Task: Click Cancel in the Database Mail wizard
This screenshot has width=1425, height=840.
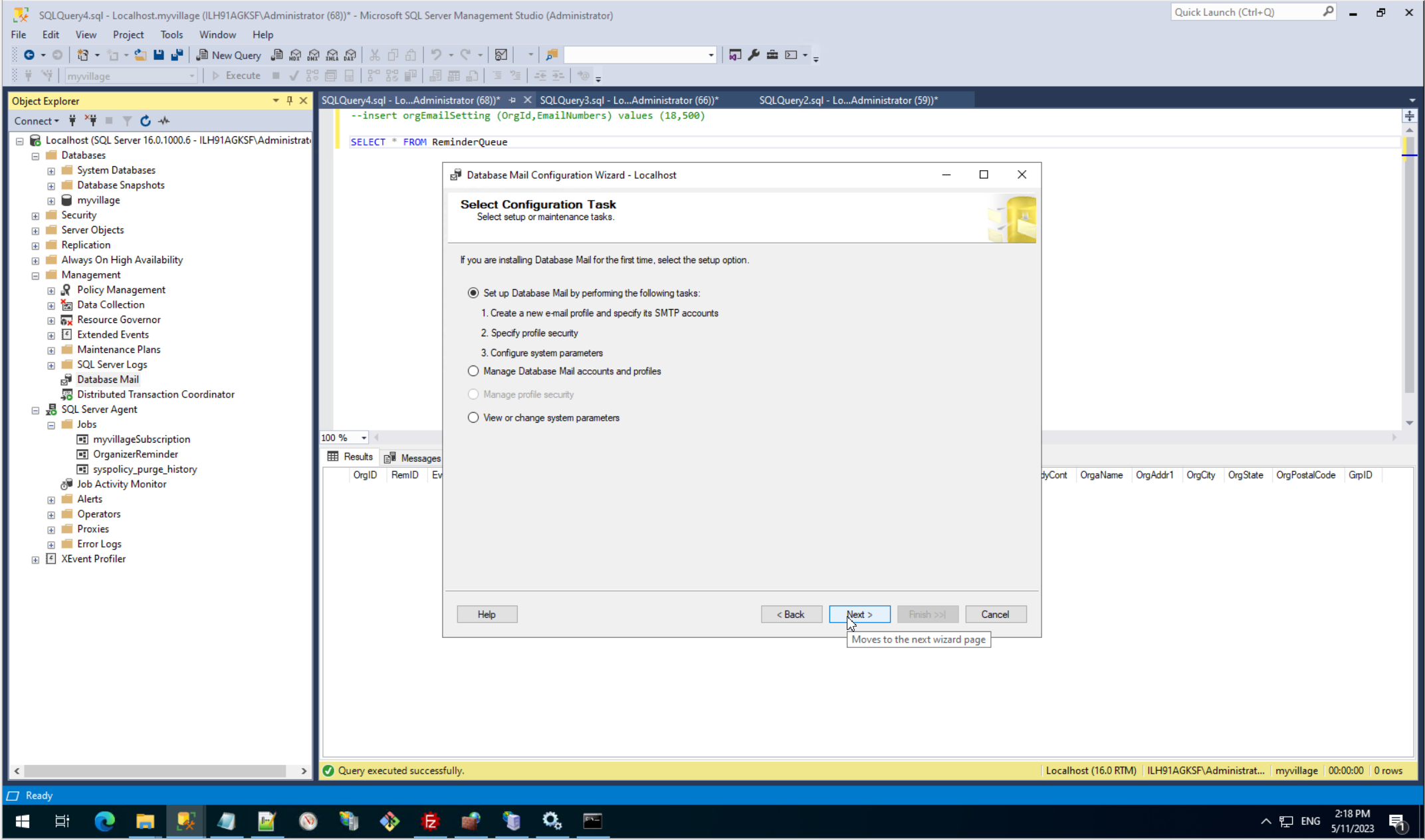Action: 995,614
